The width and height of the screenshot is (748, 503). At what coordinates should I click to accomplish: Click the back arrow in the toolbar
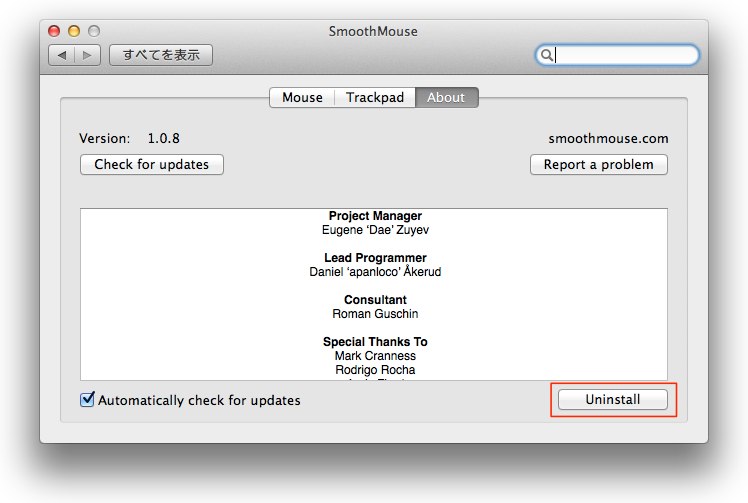62,55
